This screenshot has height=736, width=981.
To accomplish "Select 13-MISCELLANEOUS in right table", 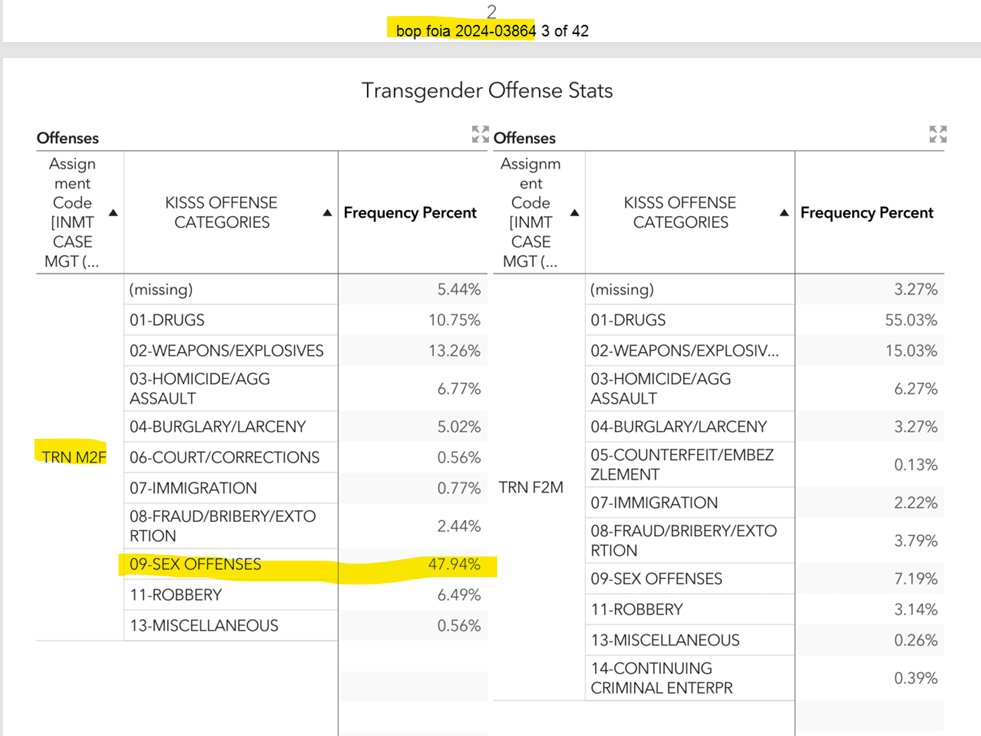I will pos(665,640).
